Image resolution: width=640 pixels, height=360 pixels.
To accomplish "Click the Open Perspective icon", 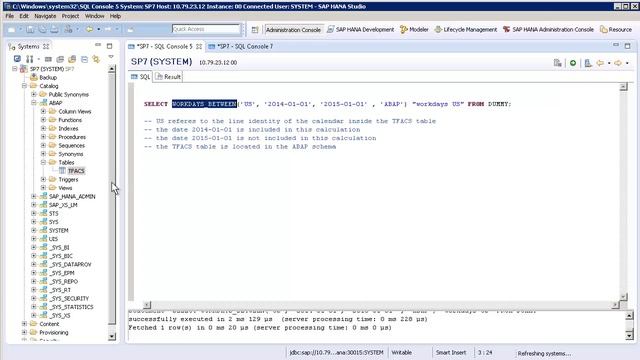I will pos(255,30).
